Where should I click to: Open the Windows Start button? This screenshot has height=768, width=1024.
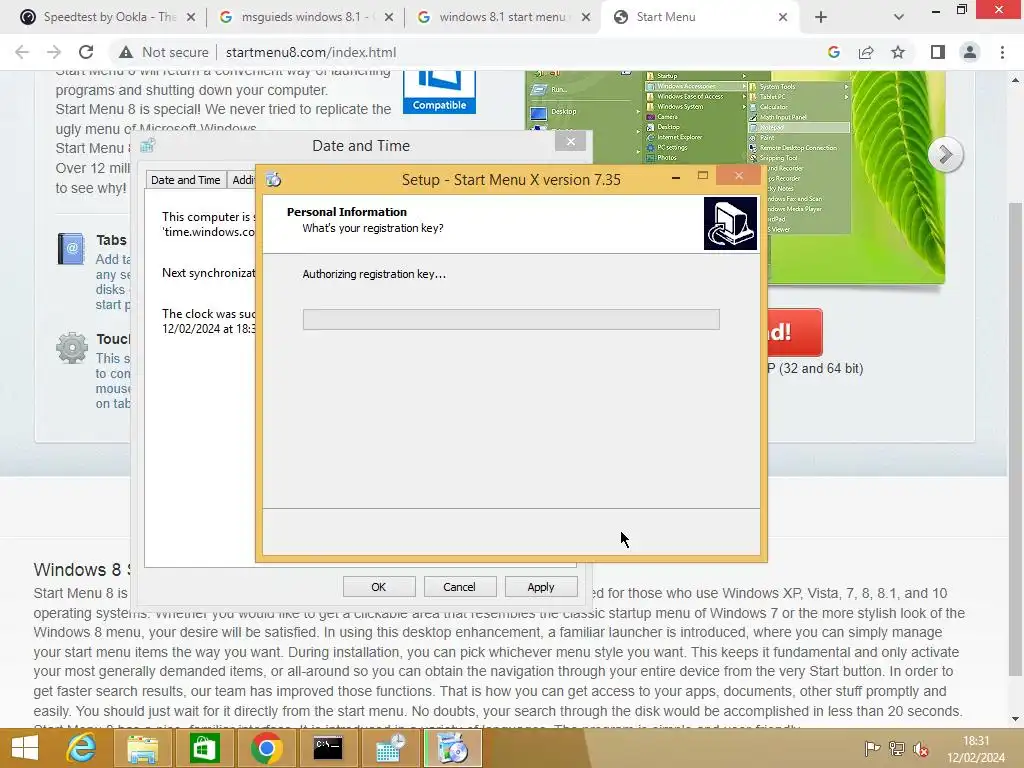tap(25, 748)
